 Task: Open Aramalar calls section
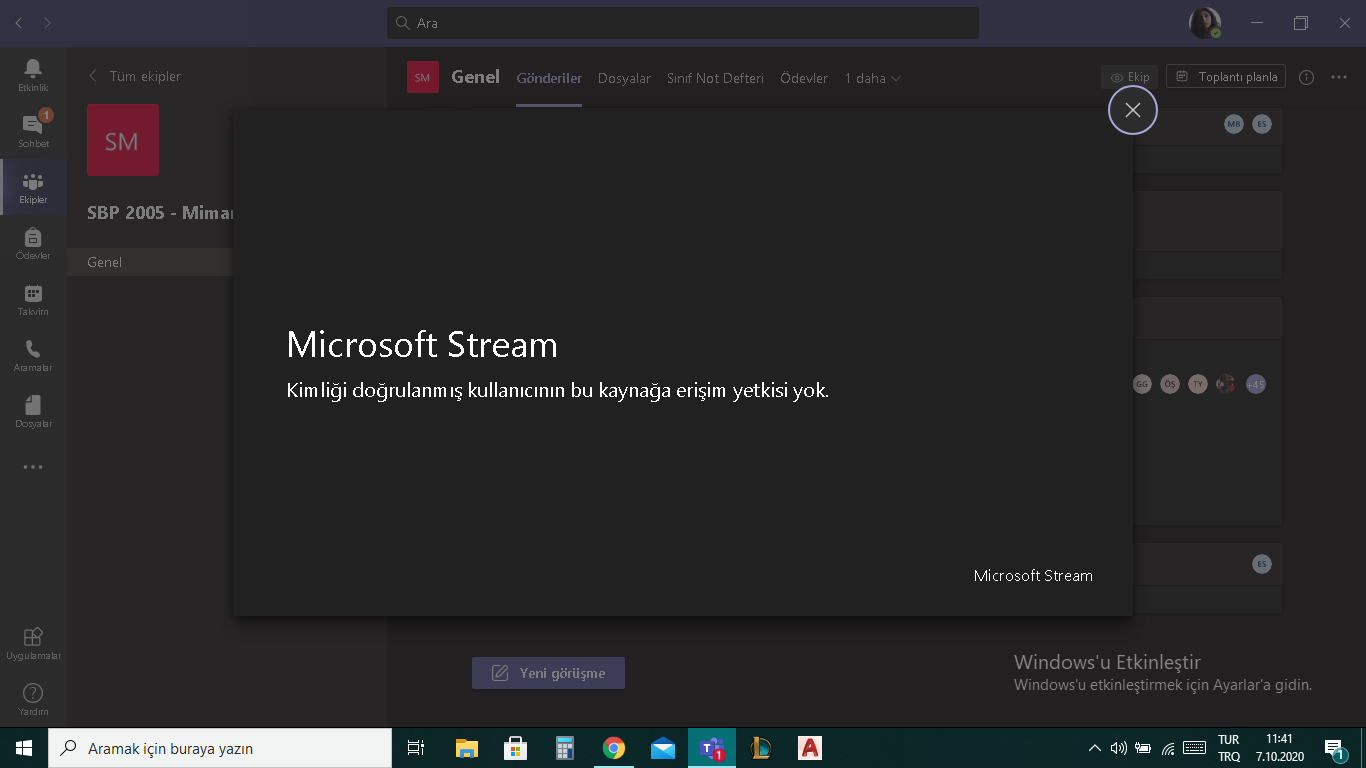[33, 355]
